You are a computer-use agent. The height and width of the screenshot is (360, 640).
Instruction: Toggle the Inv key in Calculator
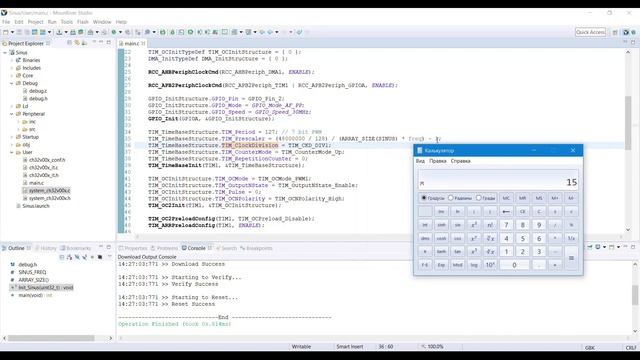coord(441,211)
